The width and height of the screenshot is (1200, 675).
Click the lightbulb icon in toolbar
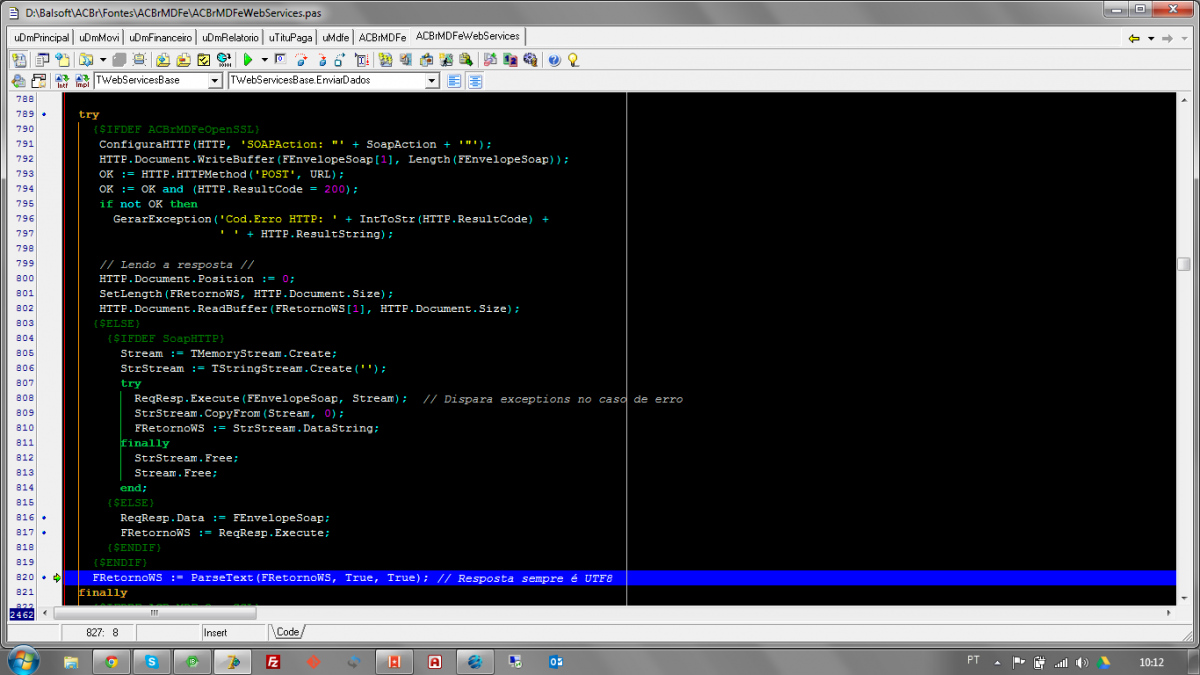coord(573,60)
